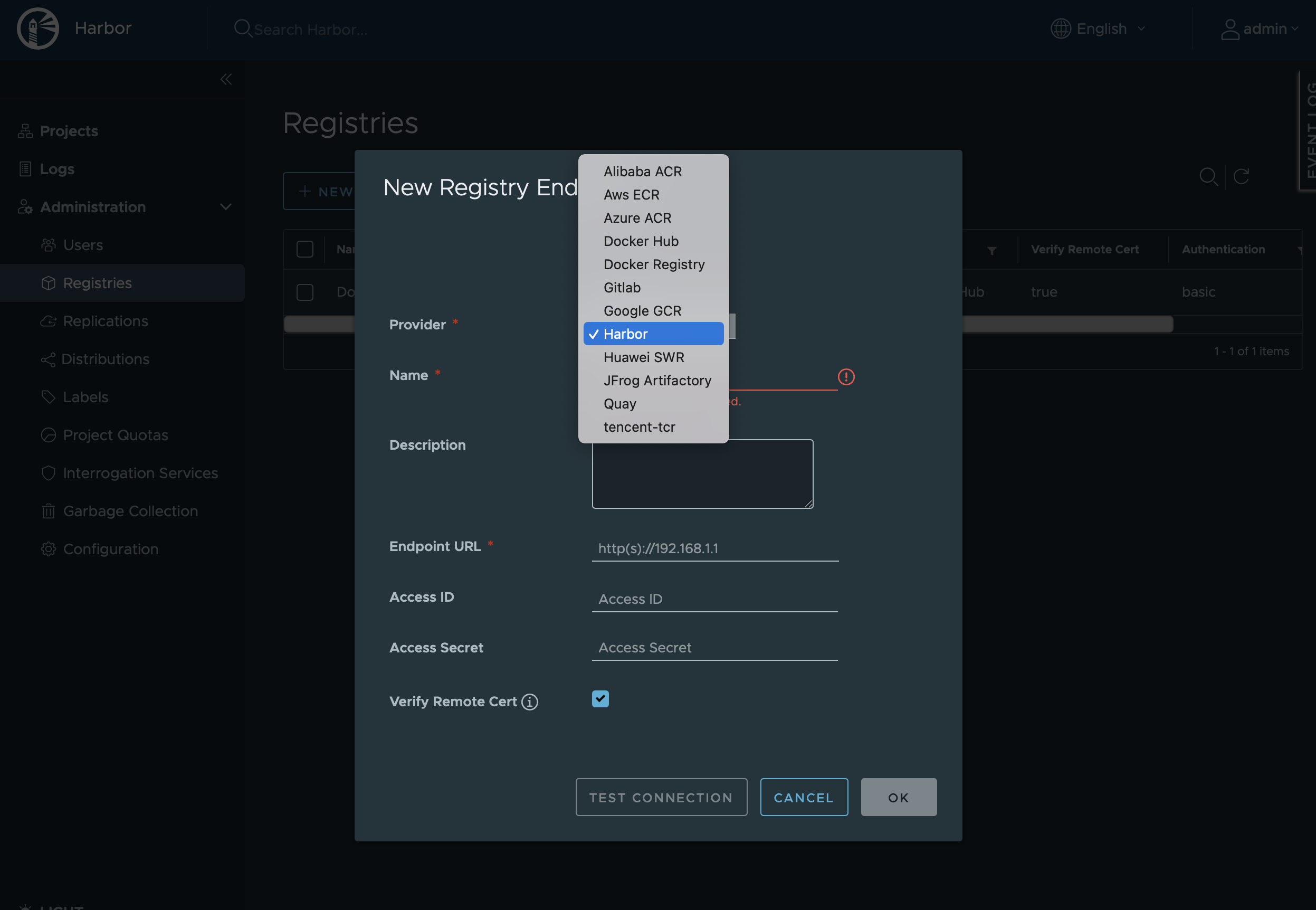Toggle the Verify Remote Cert checkbox

tap(600, 699)
